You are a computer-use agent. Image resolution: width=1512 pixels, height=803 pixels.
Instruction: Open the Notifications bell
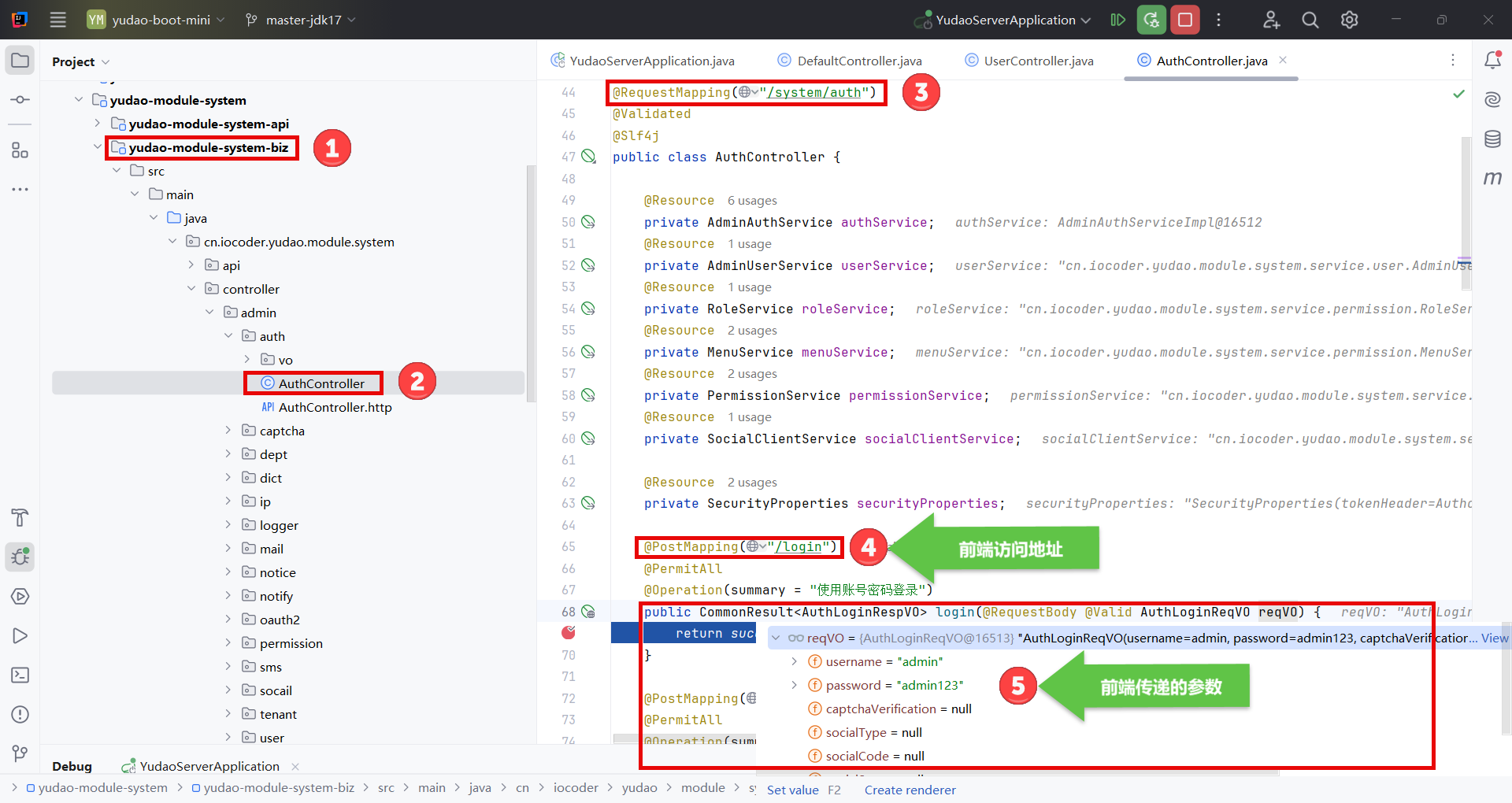1492,60
